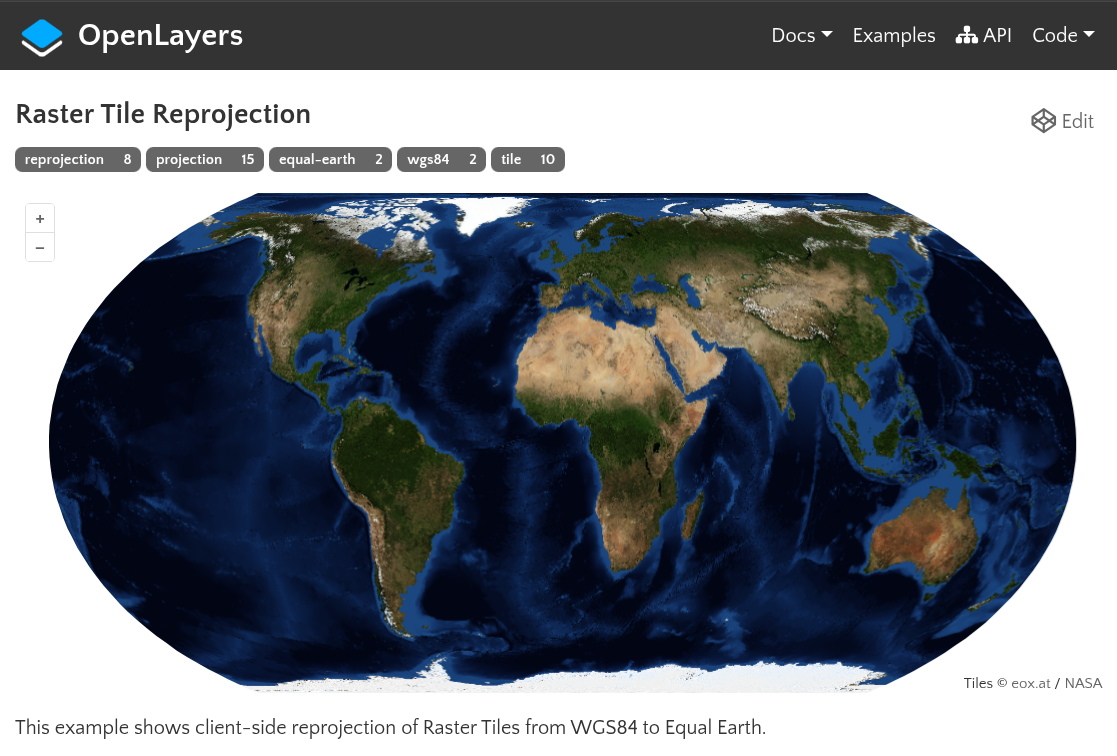Select the projection tag with count 15
Image resolution: width=1117 pixels, height=756 pixels.
point(205,160)
